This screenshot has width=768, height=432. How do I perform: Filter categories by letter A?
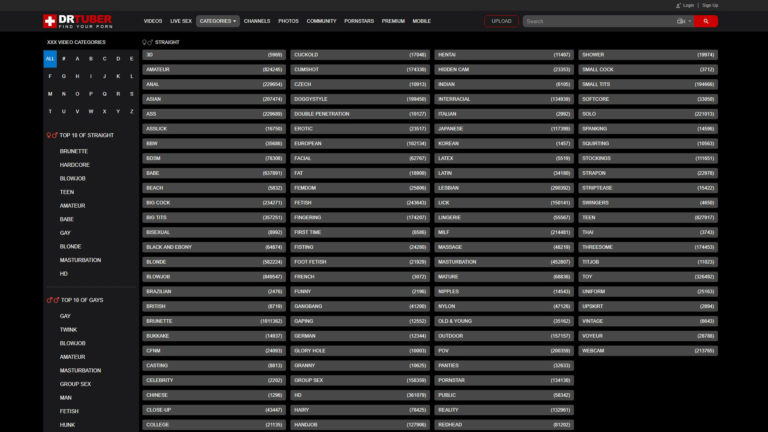tap(77, 58)
